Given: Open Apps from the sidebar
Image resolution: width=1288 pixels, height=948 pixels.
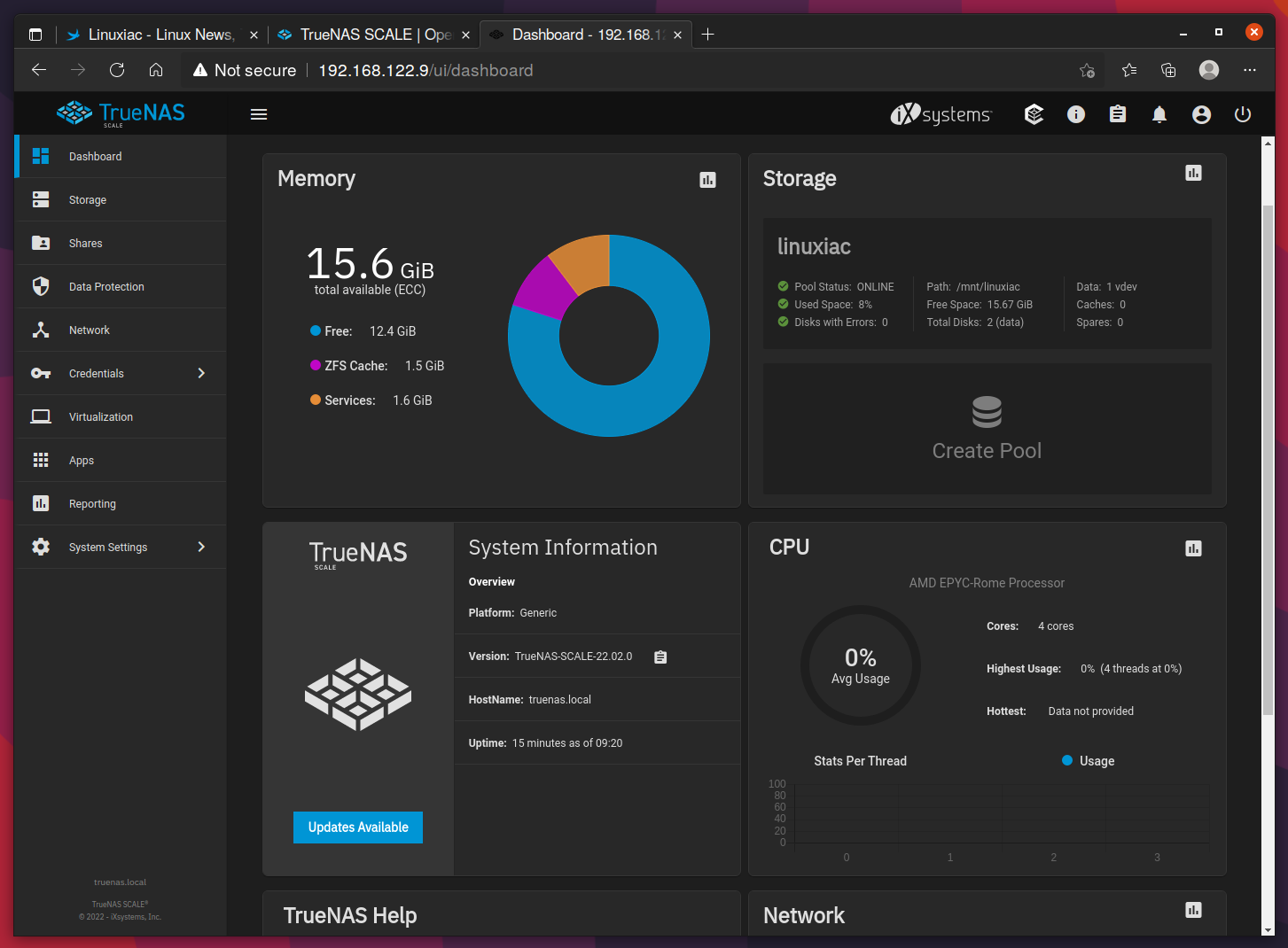Looking at the screenshot, I should (x=121, y=461).
